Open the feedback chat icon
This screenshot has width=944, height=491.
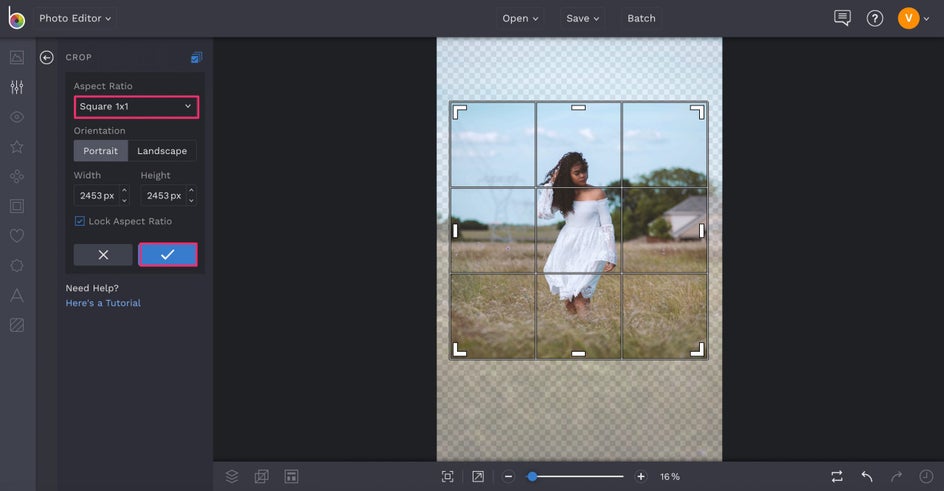[x=842, y=18]
